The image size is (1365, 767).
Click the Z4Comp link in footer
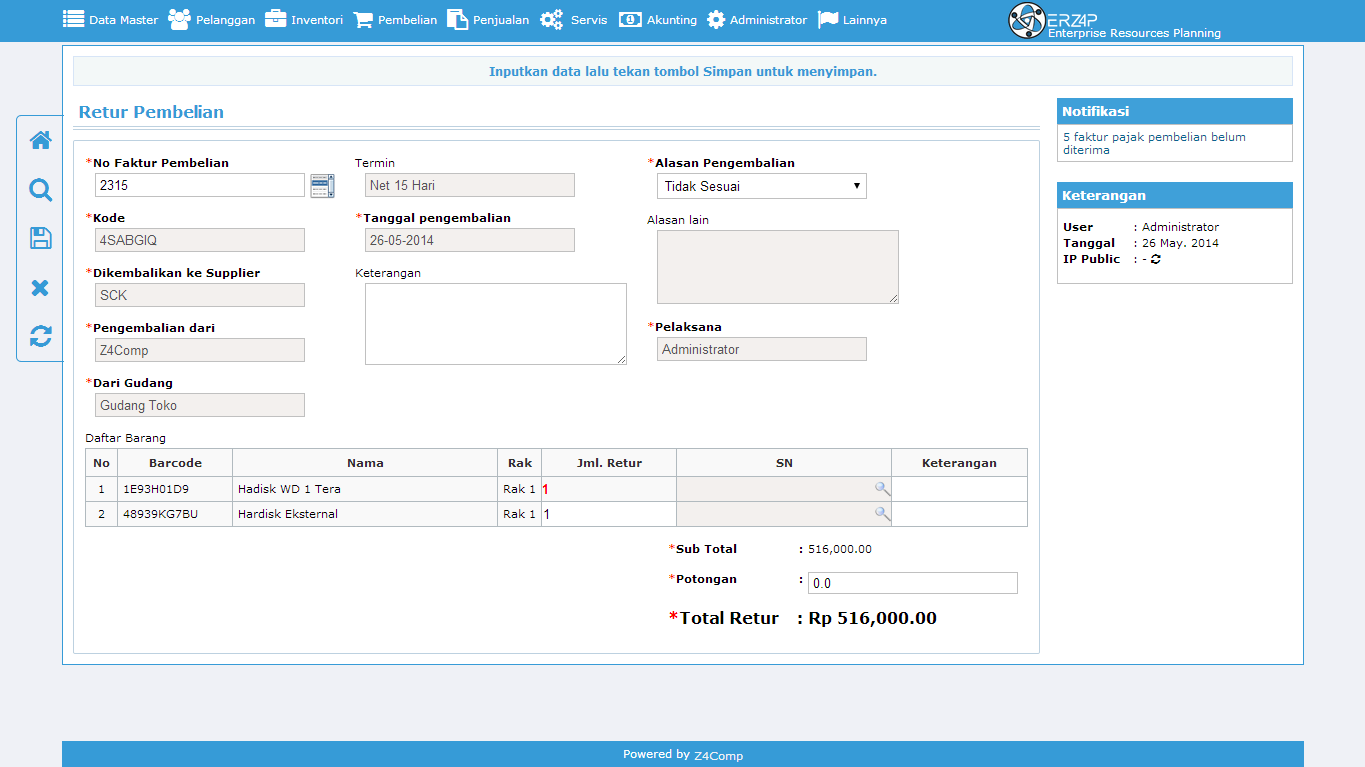pos(718,756)
